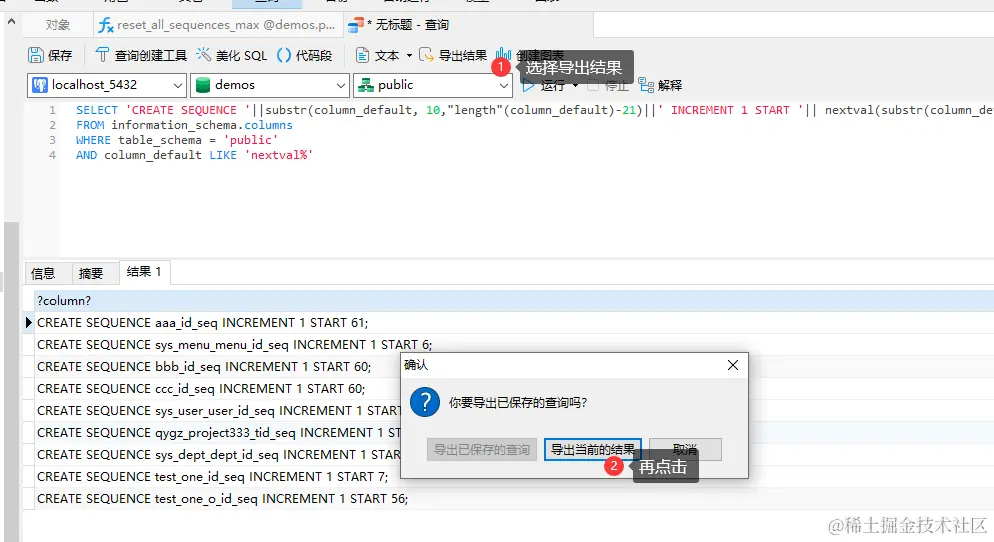The image size is (994, 542).
Task: Click line 4 AND column_default LIKE 'nextval%'
Action: 195,155
